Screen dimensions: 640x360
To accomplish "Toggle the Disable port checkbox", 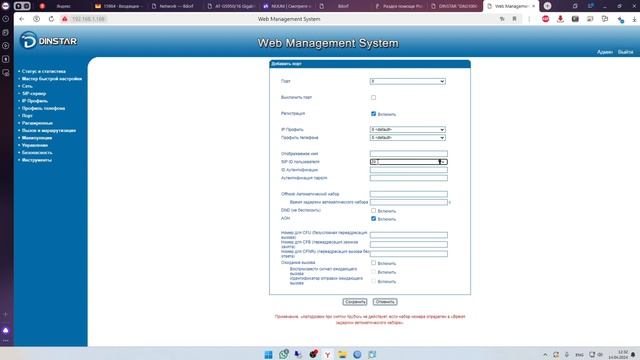I will tap(373, 98).
